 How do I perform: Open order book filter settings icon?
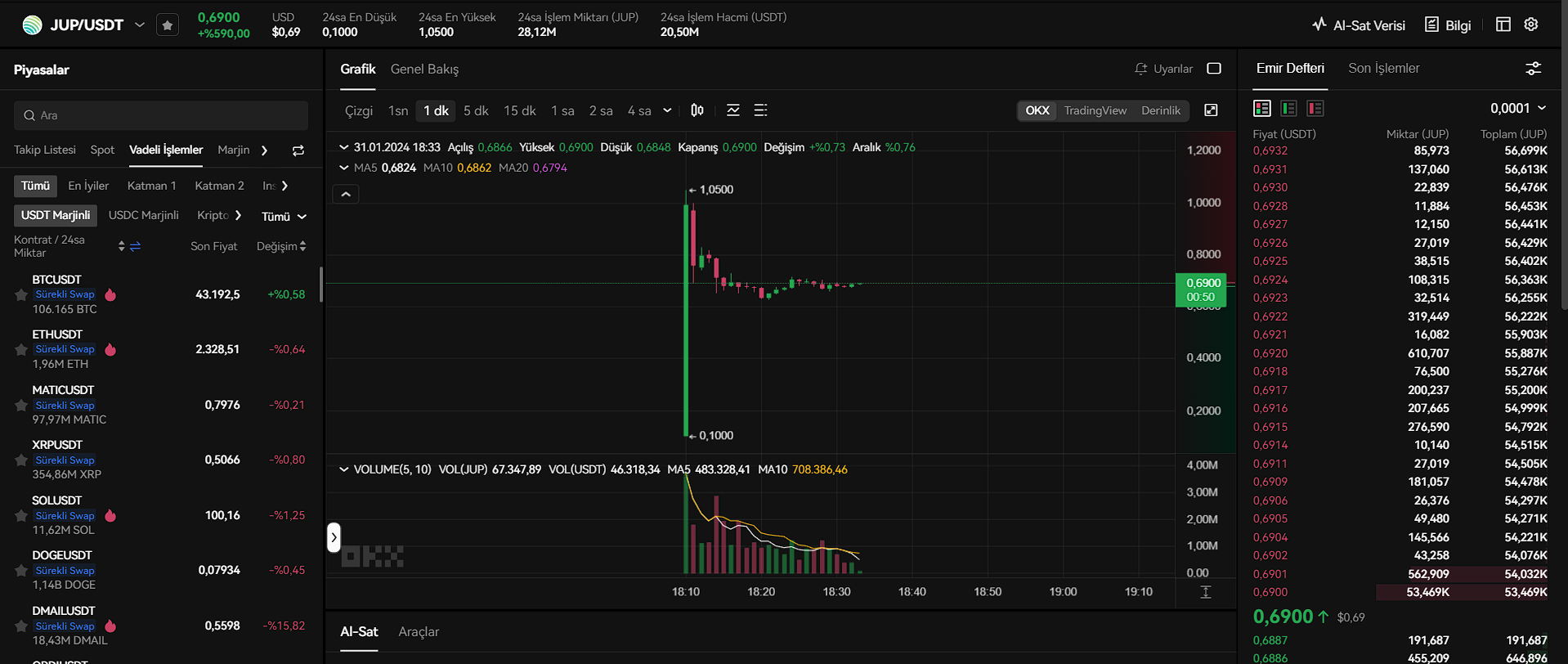point(1533,69)
